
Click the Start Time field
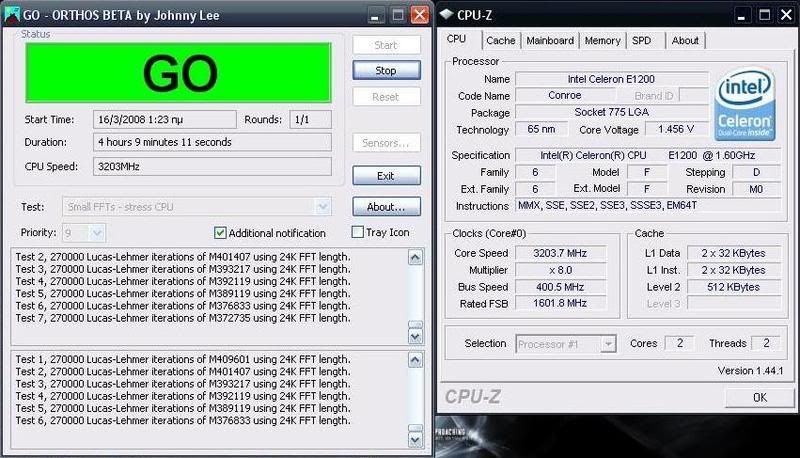pos(165,119)
